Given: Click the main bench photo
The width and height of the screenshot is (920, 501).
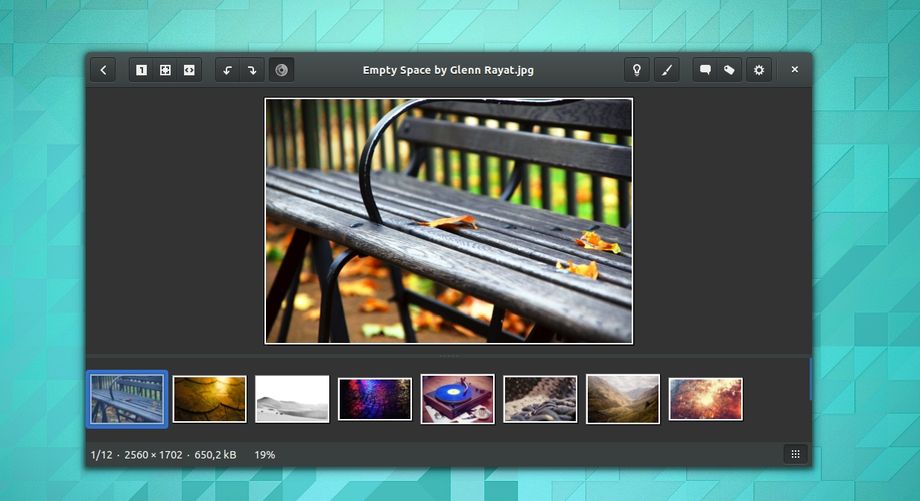Looking at the screenshot, I should click(448, 220).
